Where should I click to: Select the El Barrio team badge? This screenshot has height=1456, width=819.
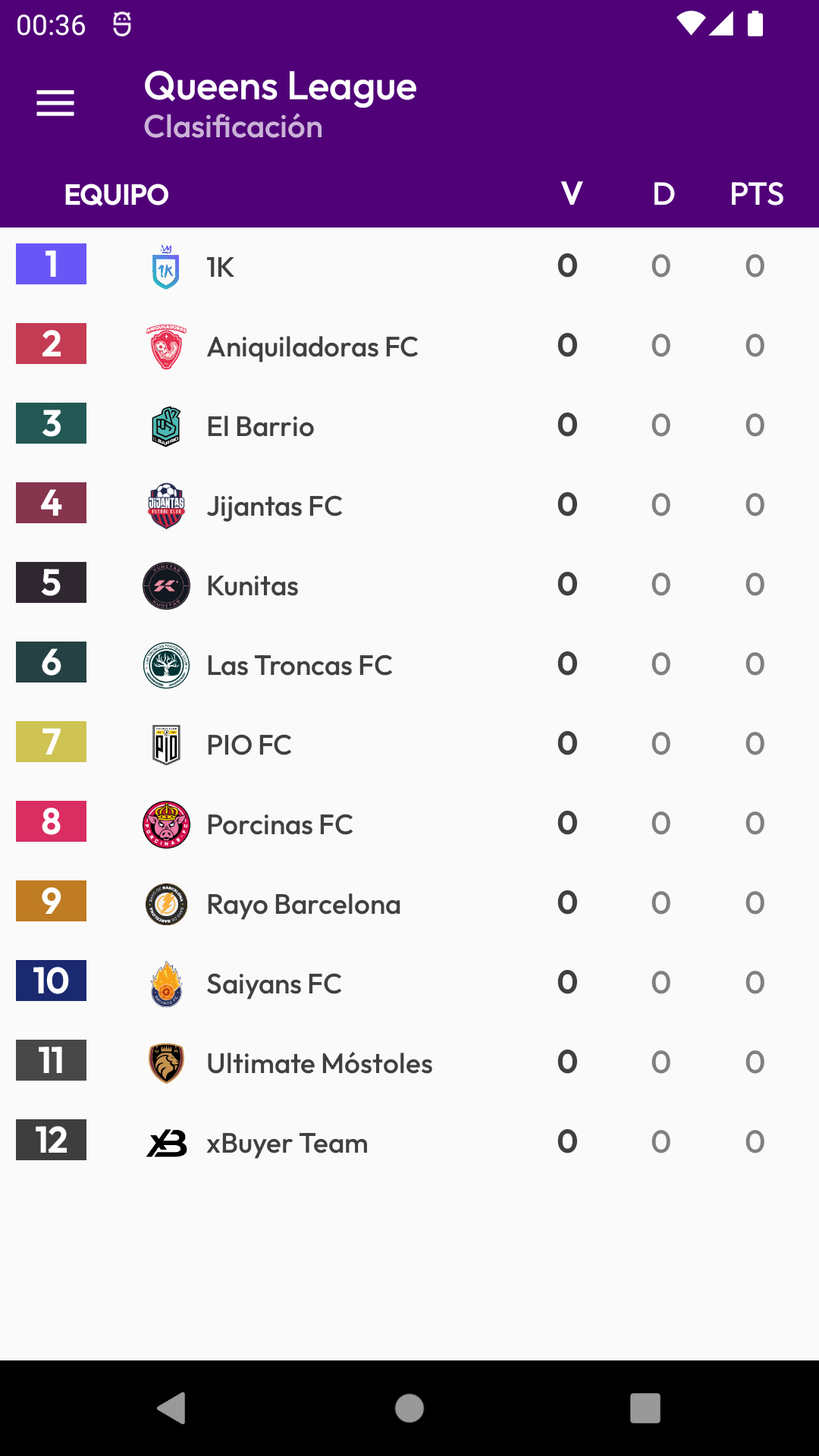click(x=166, y=427)
